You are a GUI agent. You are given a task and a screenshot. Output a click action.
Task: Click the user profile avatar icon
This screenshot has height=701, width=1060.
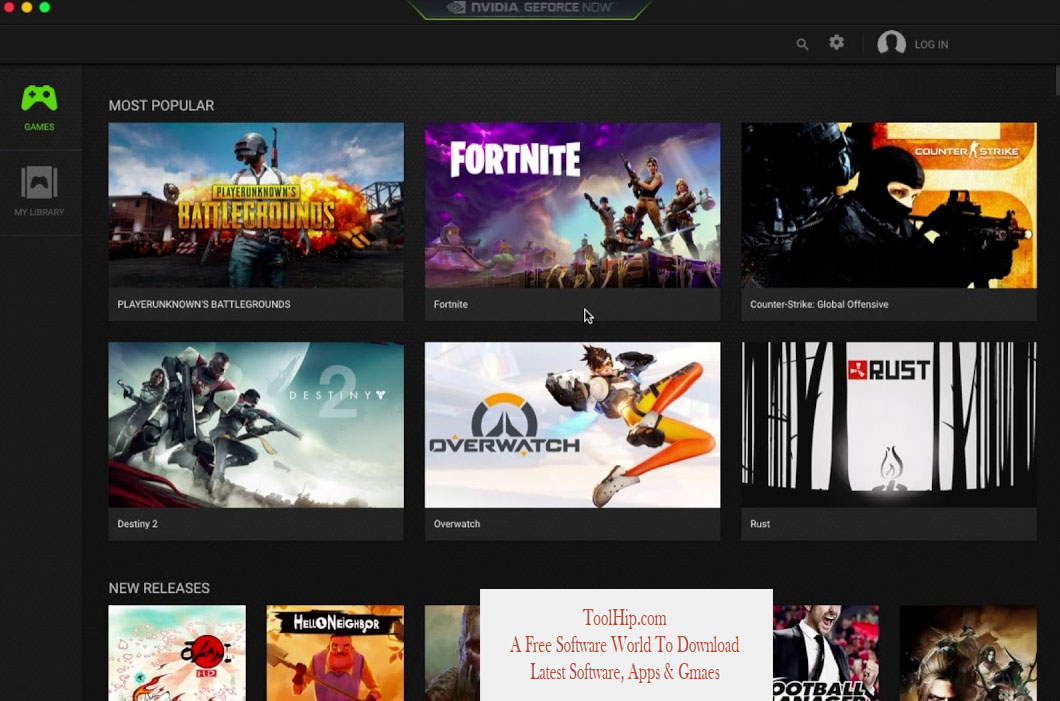(892, 43)
